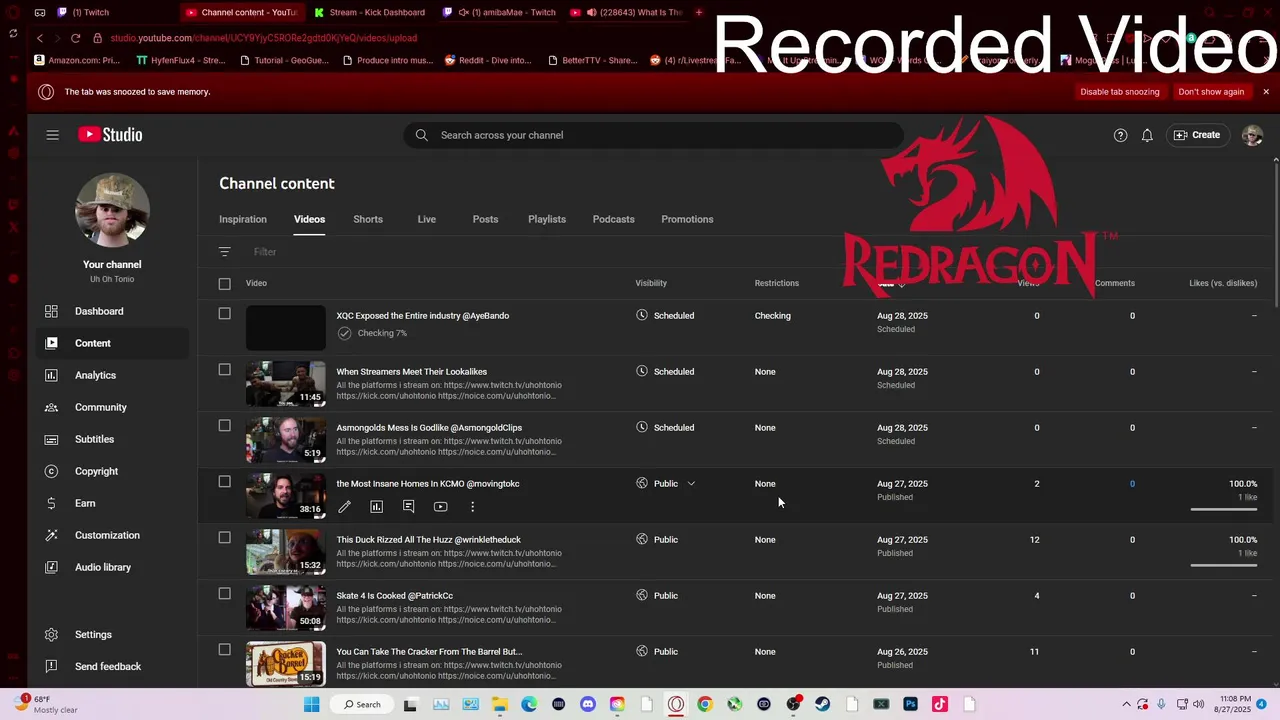
Task: Edit details pencil icon for Insane Homes video
Action: pos(344,507)
